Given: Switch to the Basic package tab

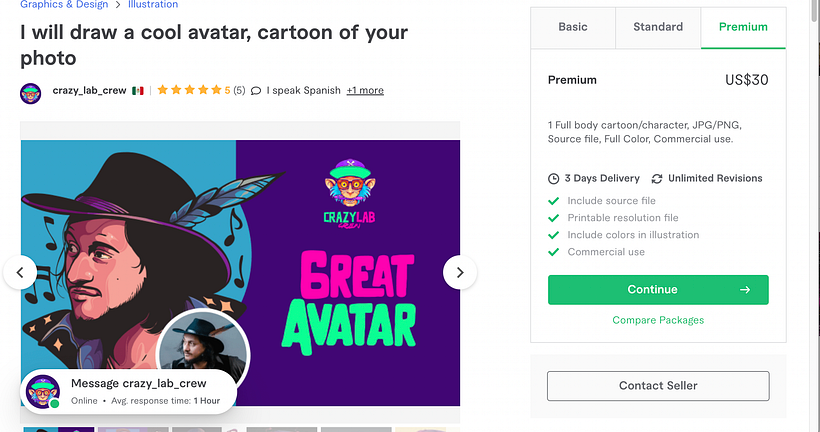Looking at the screenshot, I should click(x=573, y=27).
